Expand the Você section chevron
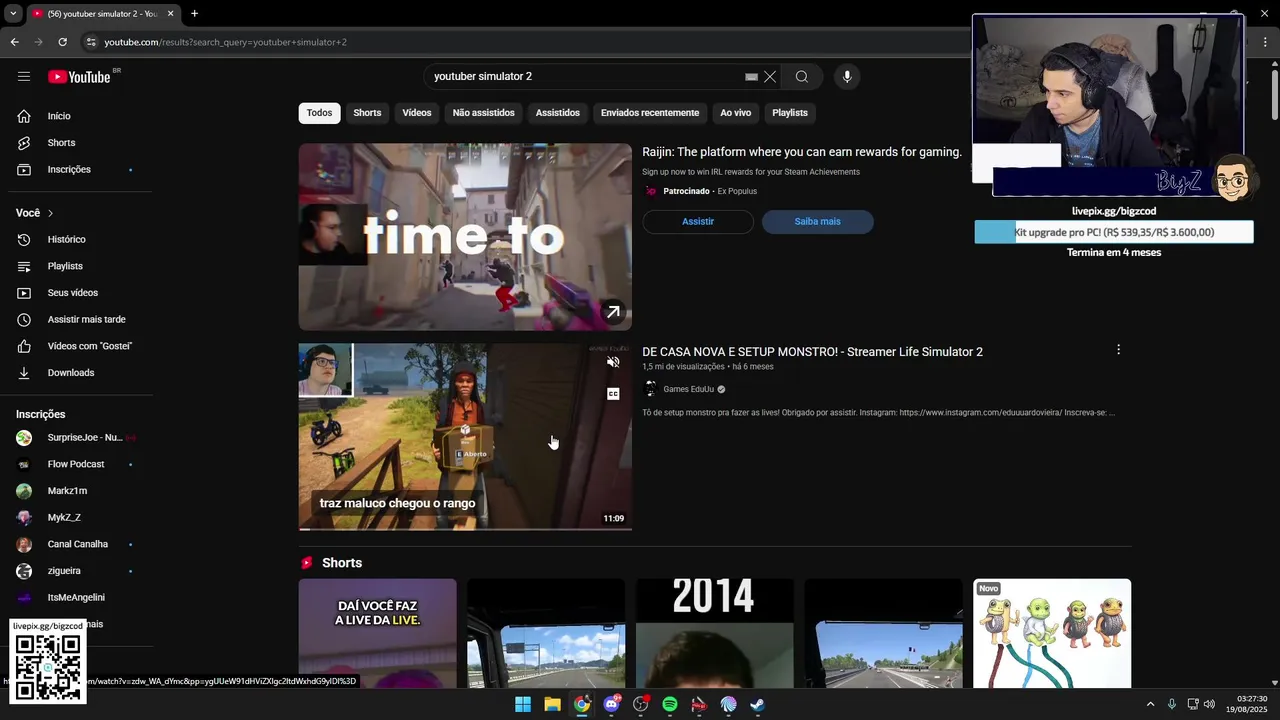This screenshot has height=720, width=1280. (50, 213)
